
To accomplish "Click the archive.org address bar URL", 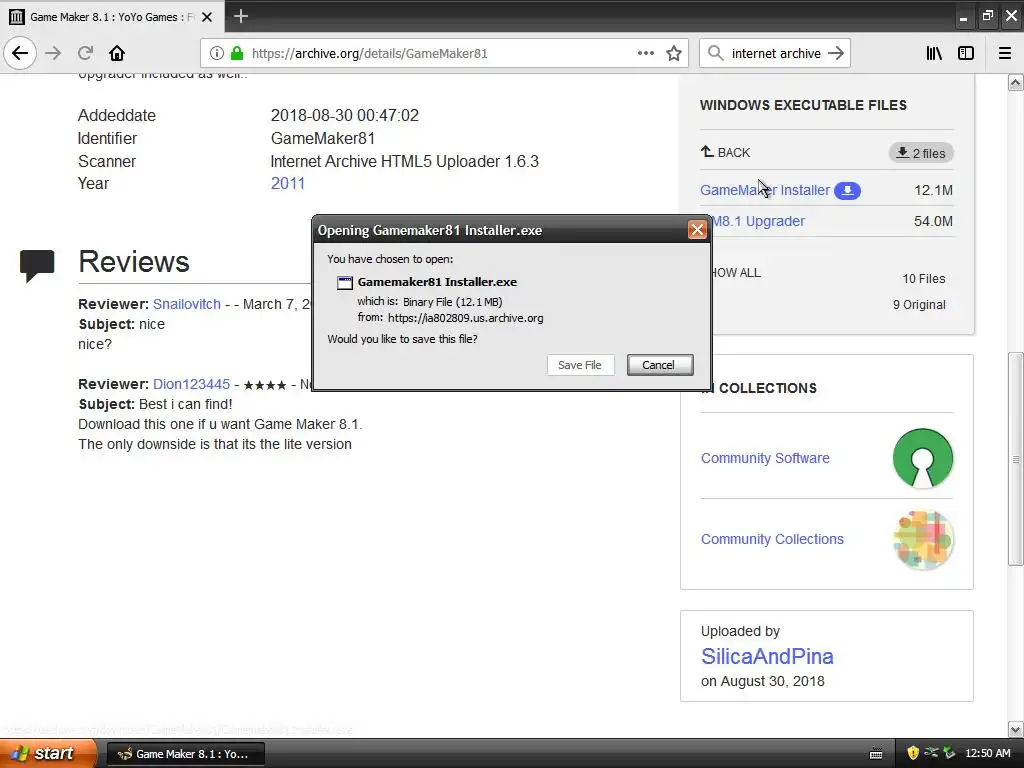I will coord(370,54).
